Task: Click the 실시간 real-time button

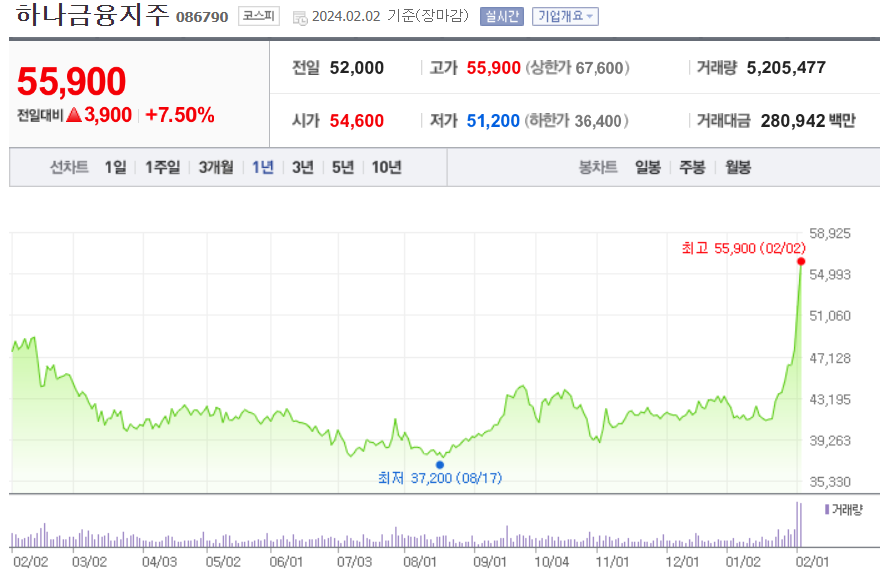Action: click(x=502, y=16)
